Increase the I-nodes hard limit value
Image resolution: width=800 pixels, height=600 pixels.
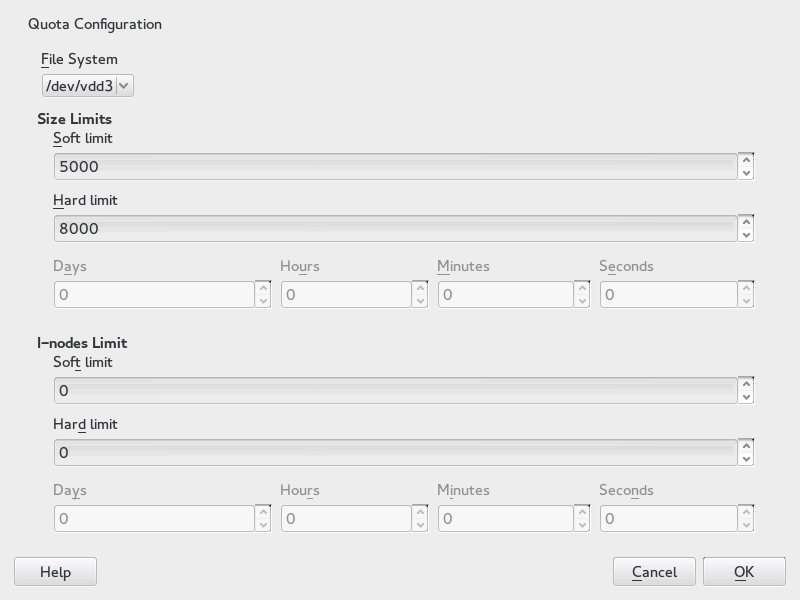[745, 445]
